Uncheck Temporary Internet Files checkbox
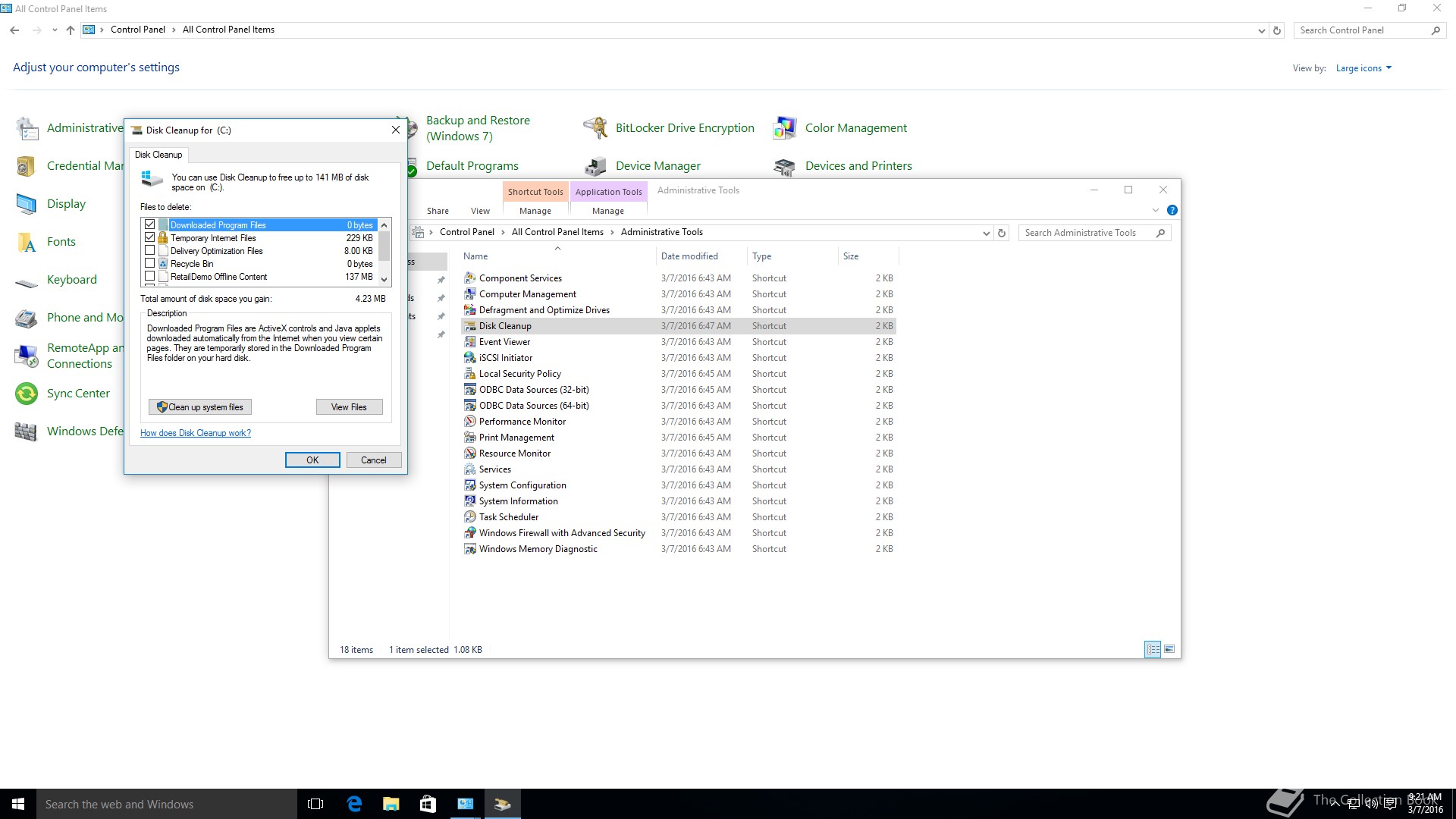The image size is (1456, 819). coord(149,238)
